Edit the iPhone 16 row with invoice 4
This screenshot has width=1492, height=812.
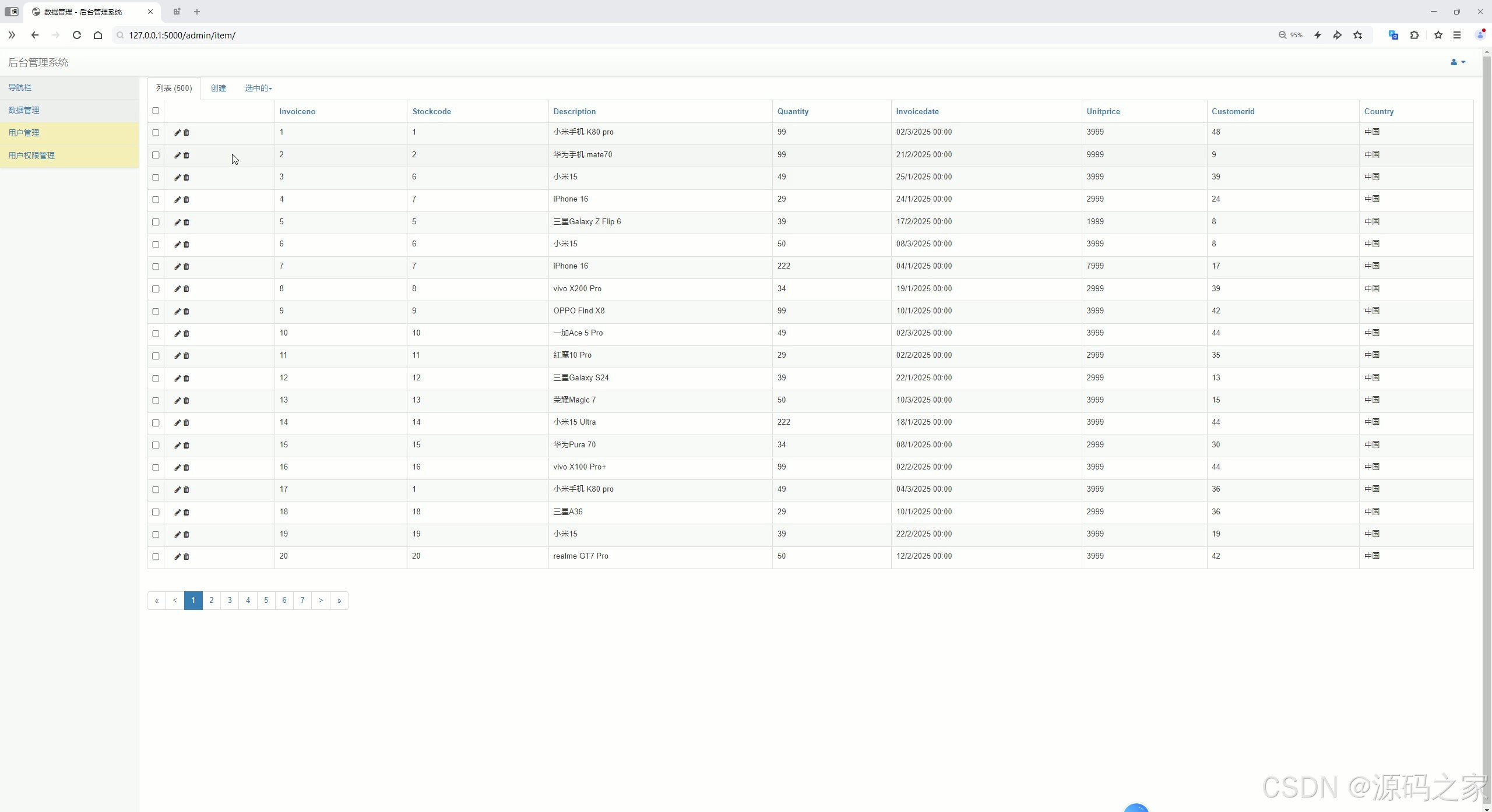[177, 200]
